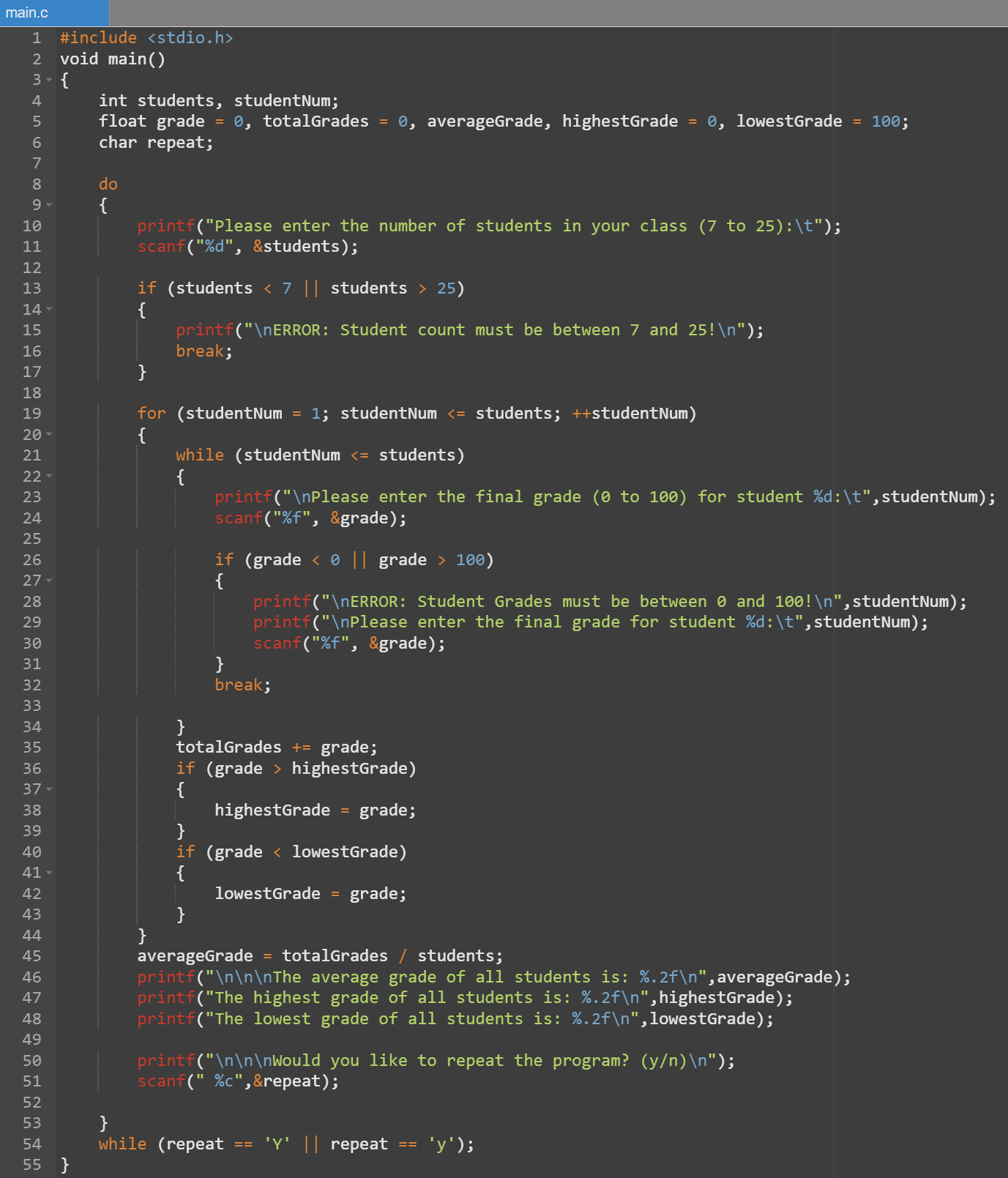Image resolution: width=1008 pixels, height=1178 pixels.
Task: Click line number 49 in the gutter
Action: pyautogui.click(x=32, y=1040)
